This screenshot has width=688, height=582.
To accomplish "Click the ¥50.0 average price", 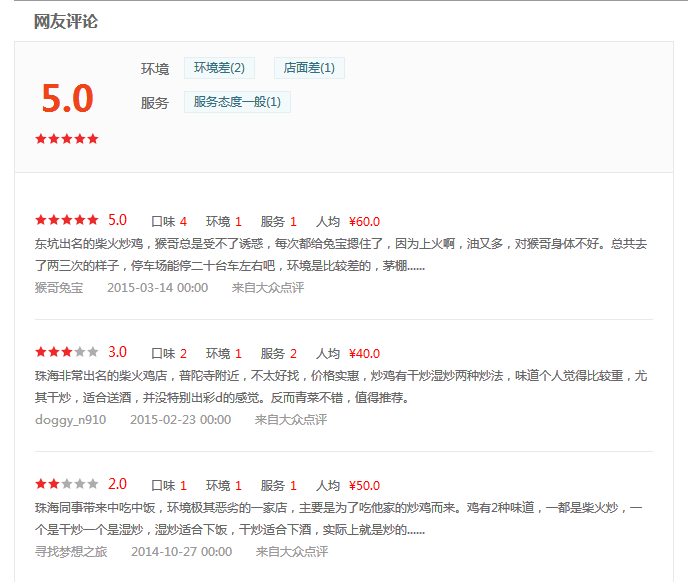I will pyautogui.click(x=364, y=486).
